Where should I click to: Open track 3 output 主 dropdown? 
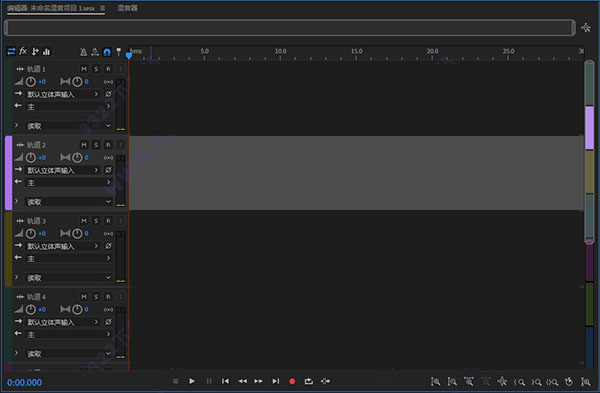tap(69, 259)
